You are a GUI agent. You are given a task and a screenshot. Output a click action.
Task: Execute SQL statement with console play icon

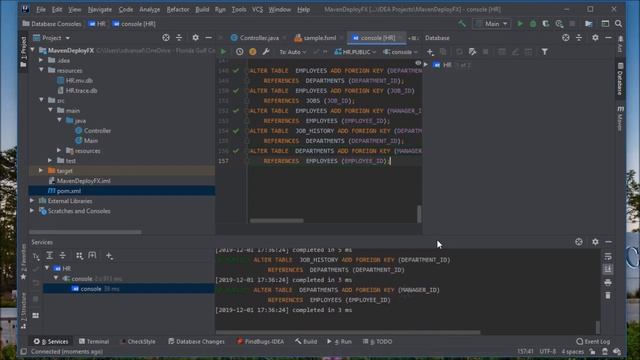click(x=223, y=52)
